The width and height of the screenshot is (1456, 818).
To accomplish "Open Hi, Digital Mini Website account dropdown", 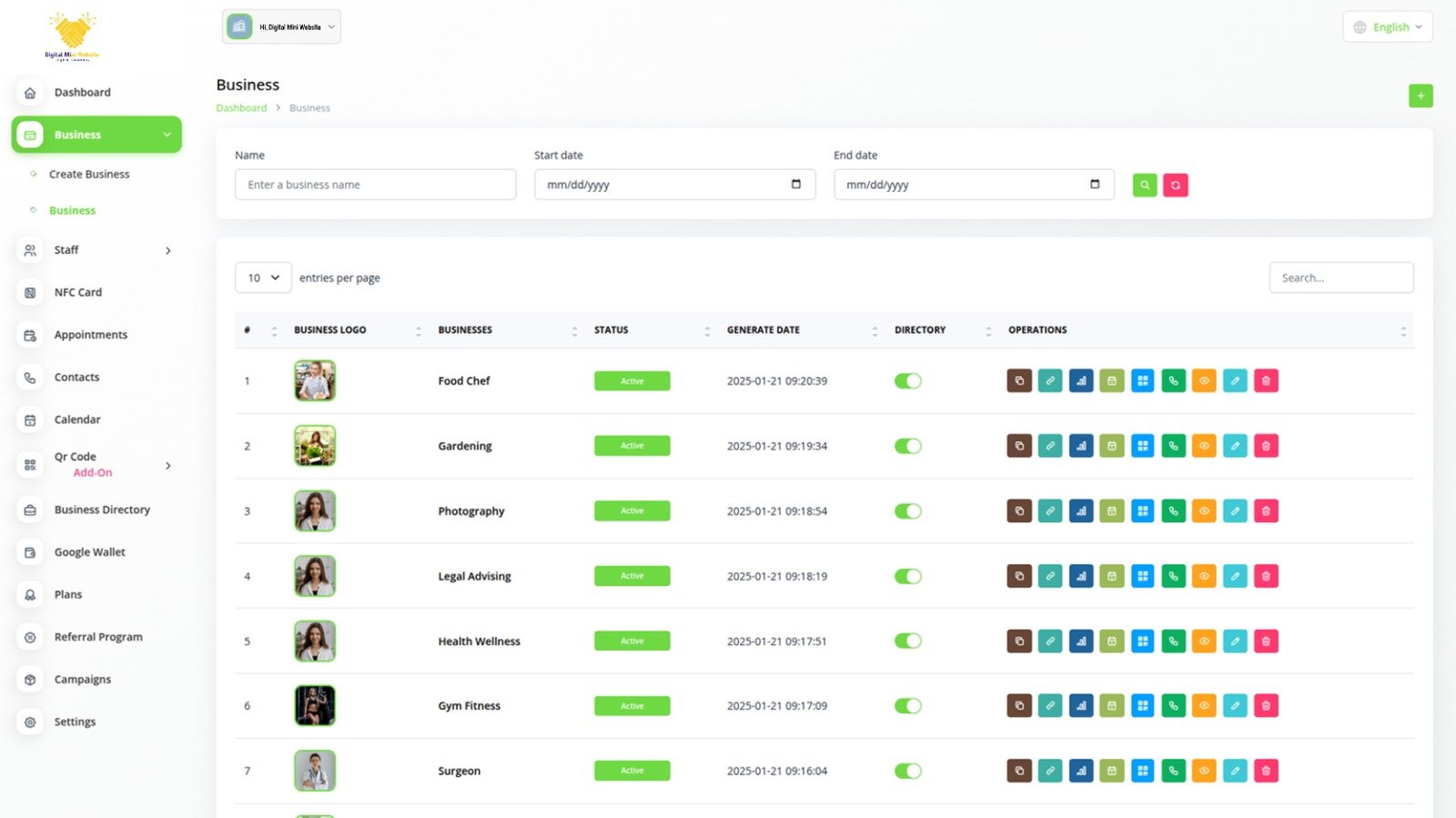I will click(x=281, y=26).
